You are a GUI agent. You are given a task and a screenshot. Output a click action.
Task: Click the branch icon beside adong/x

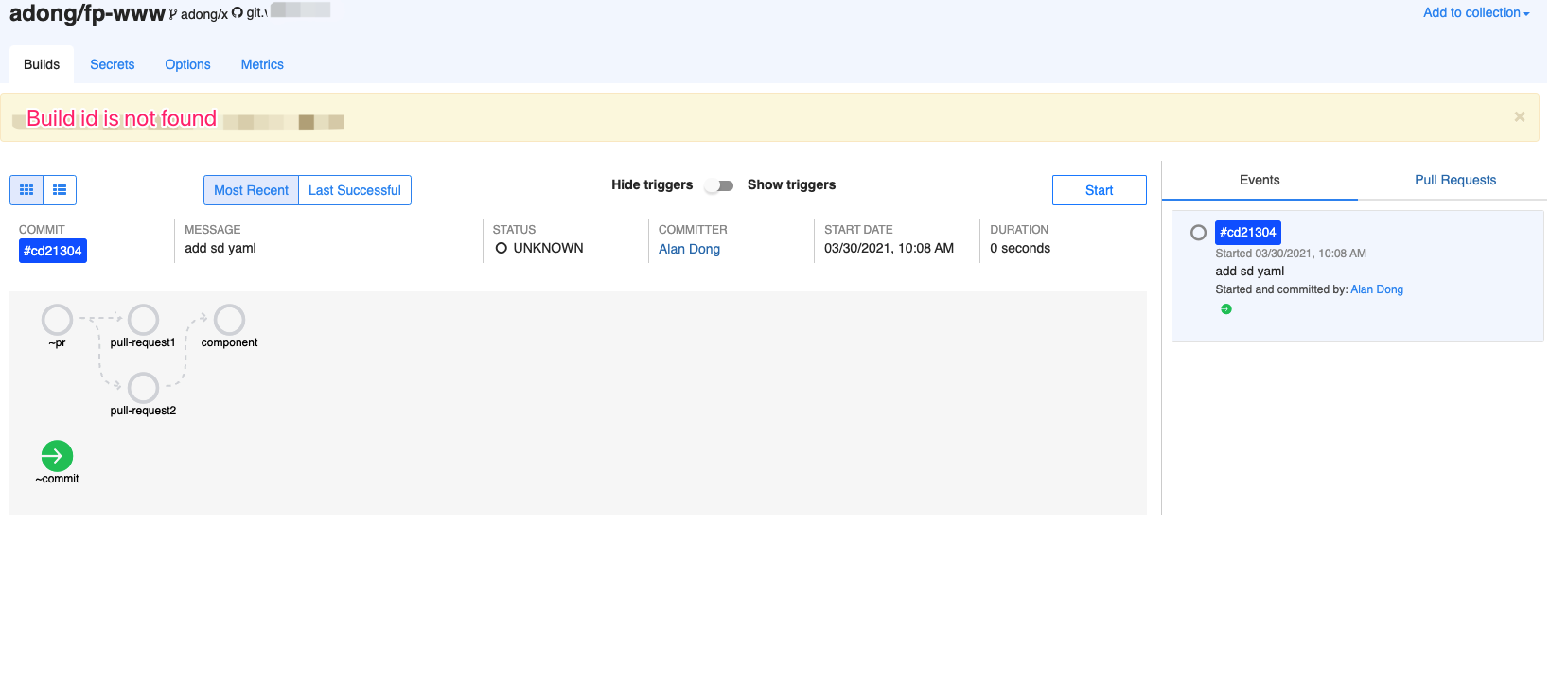click(x=173, y=14)
